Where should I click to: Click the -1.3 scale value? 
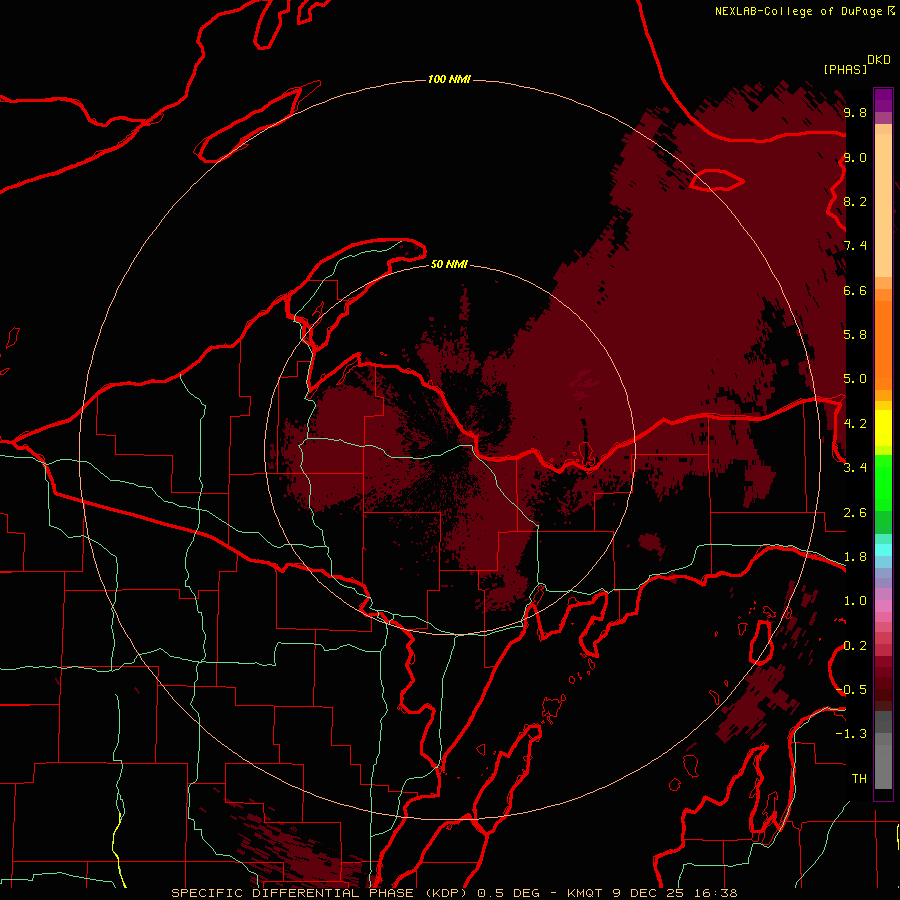pyautogui.click(x=851, y=734)
